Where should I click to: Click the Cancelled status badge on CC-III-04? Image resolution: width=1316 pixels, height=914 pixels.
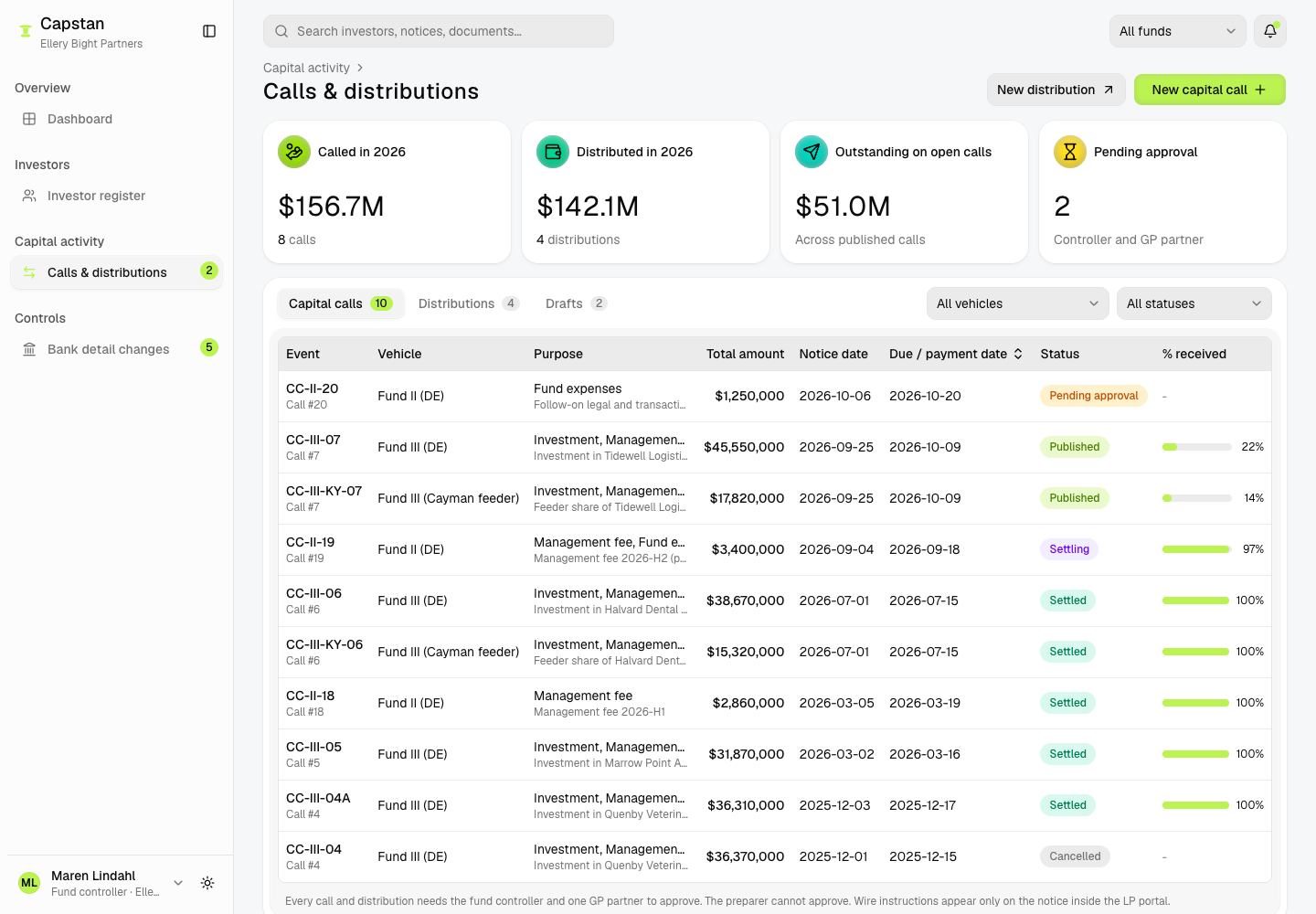(1075, 856)
